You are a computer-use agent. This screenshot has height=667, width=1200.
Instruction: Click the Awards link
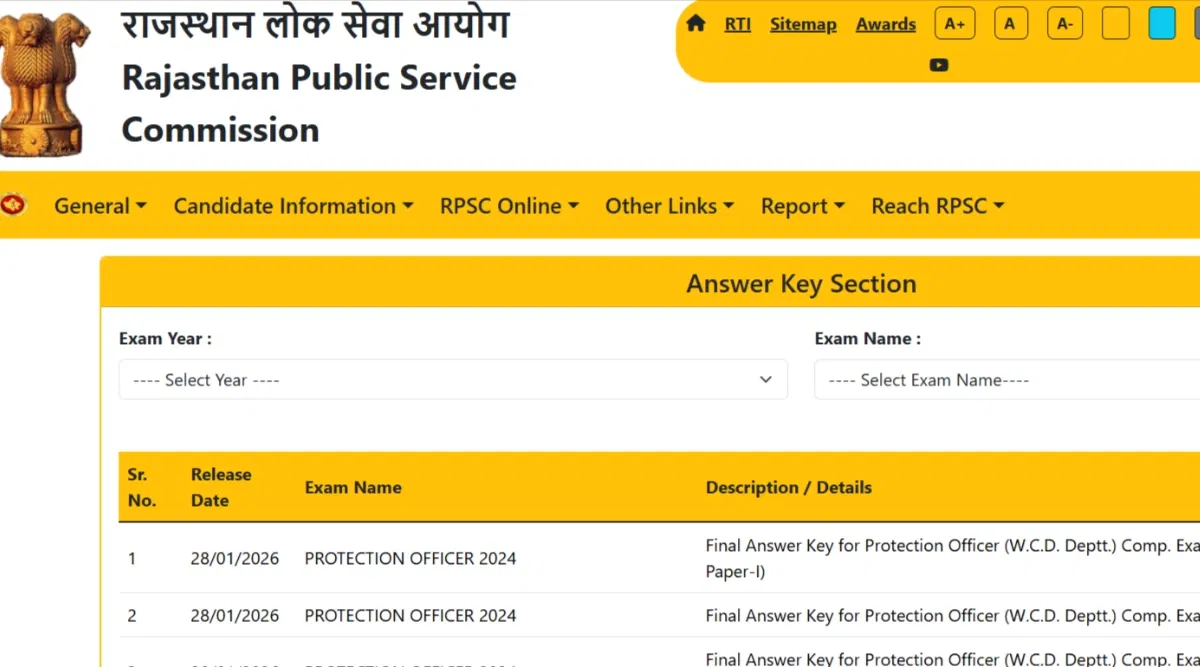tap(885, 24)
